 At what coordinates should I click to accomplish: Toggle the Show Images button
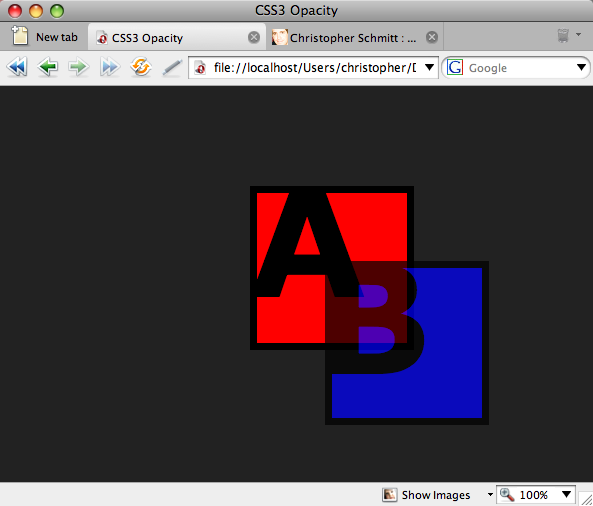tap(426, 495)
